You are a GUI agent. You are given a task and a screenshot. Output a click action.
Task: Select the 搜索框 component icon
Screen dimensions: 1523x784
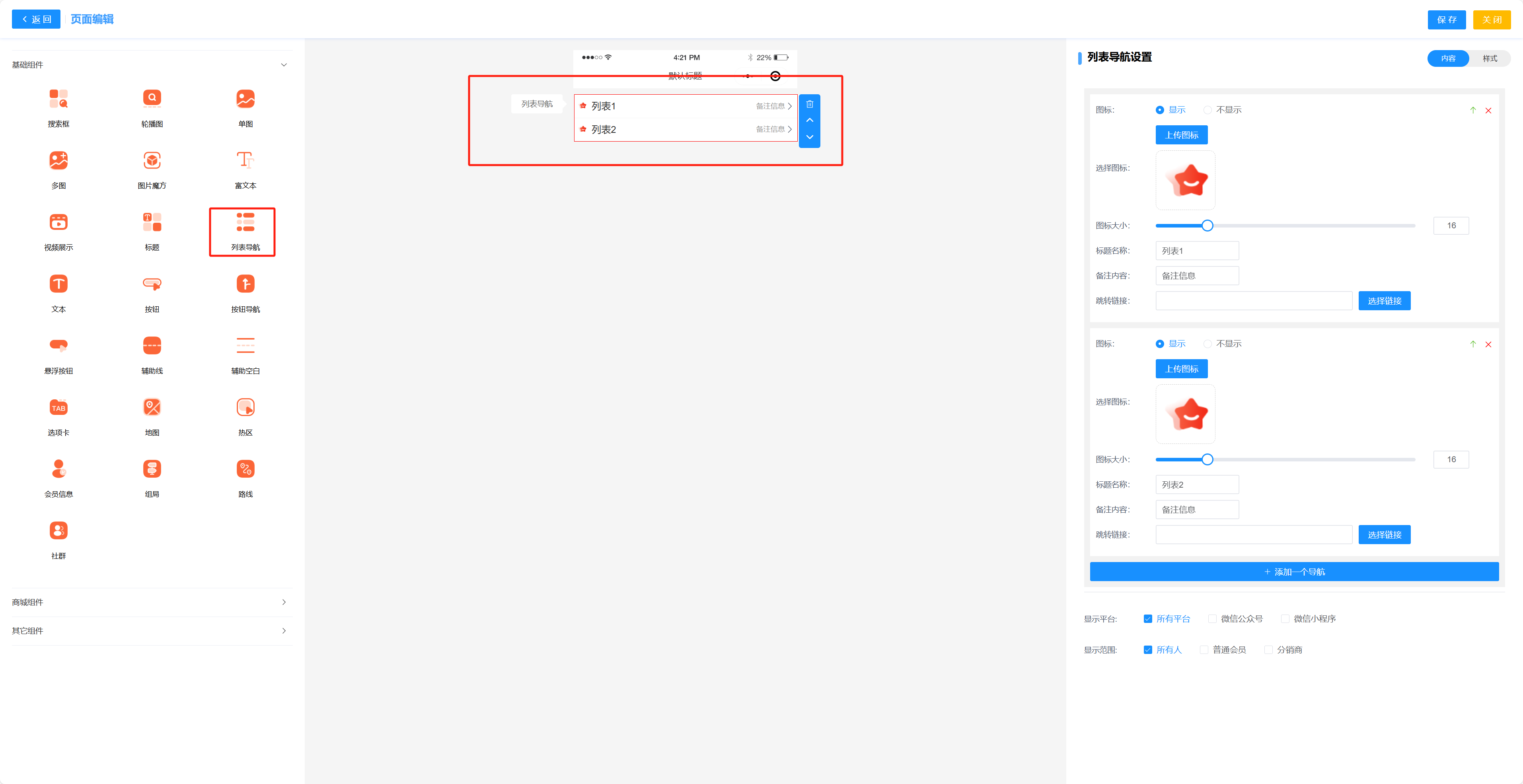click(58, 99)
